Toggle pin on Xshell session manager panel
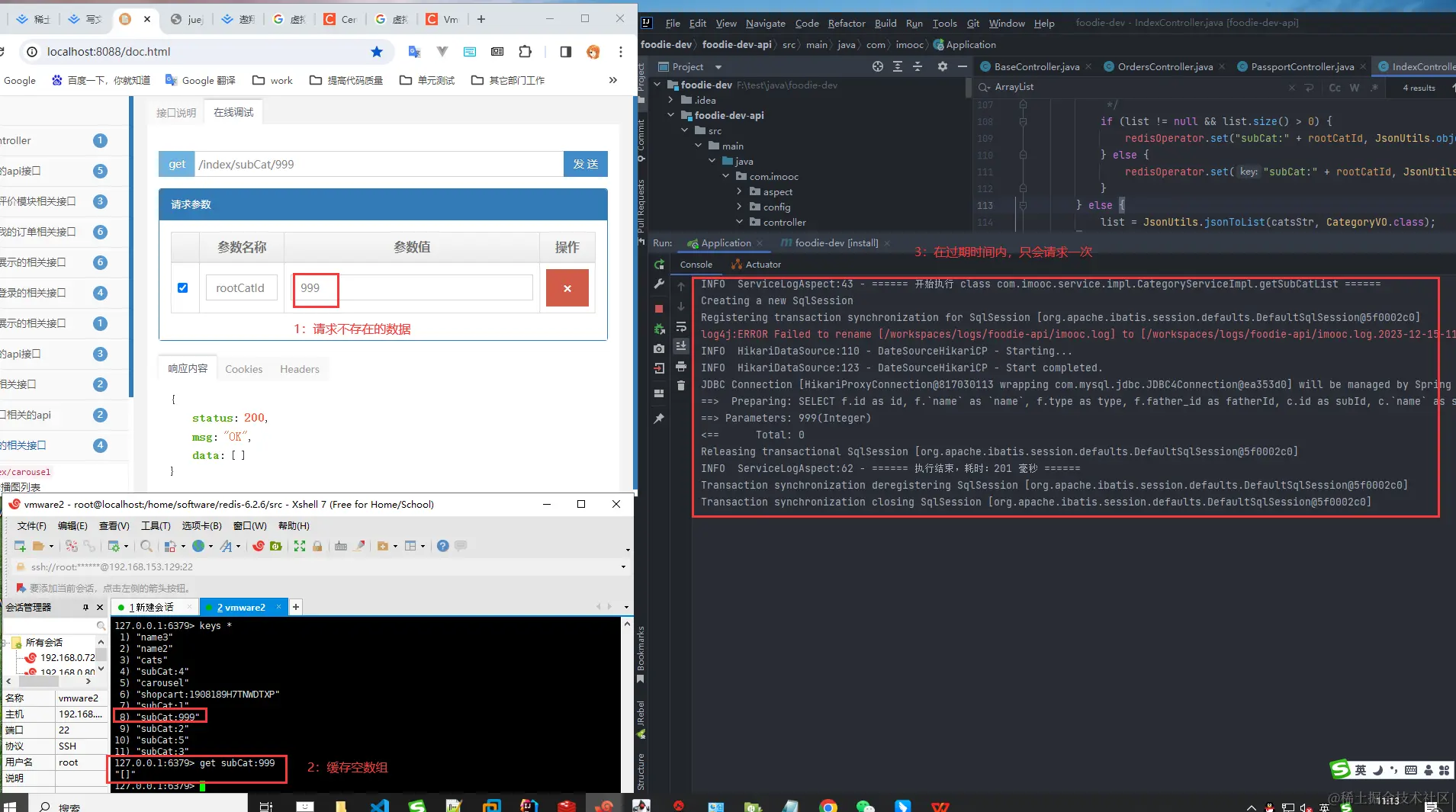 click(85, 608)
